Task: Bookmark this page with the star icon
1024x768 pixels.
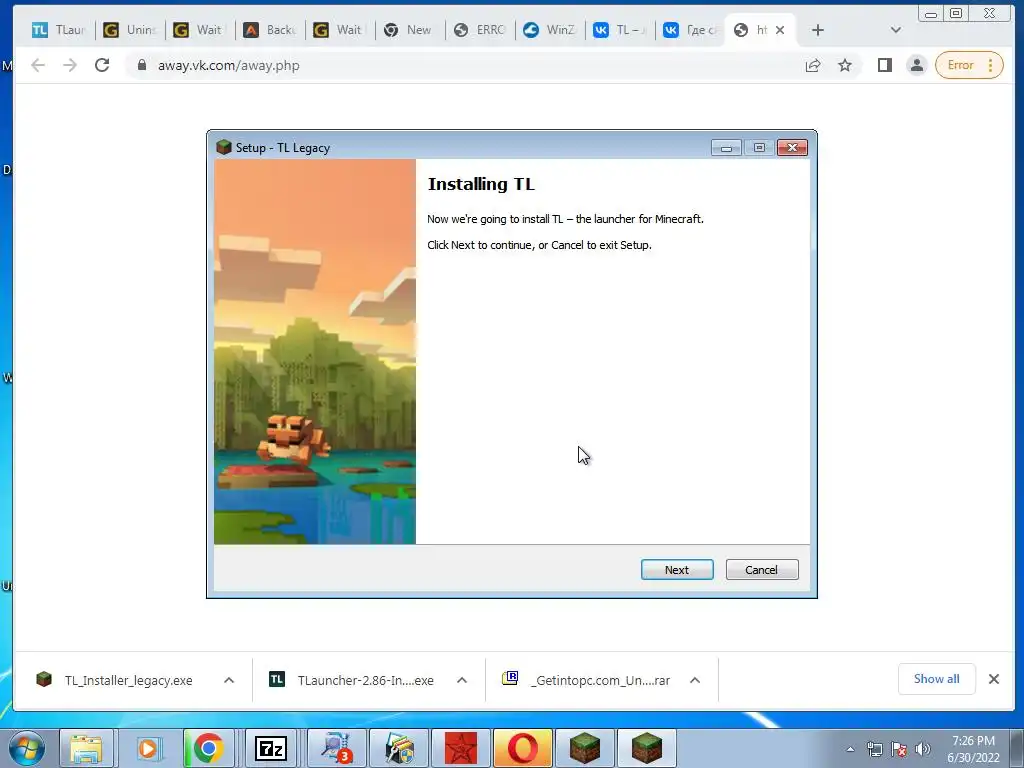Action: point(845,65)
